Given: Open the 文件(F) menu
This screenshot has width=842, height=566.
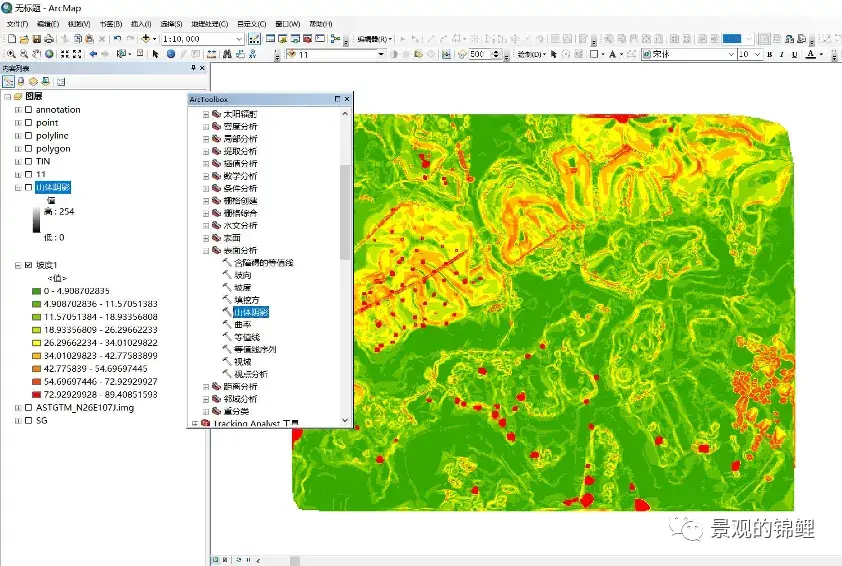Looking at the screenshot, I should [18, 23].
